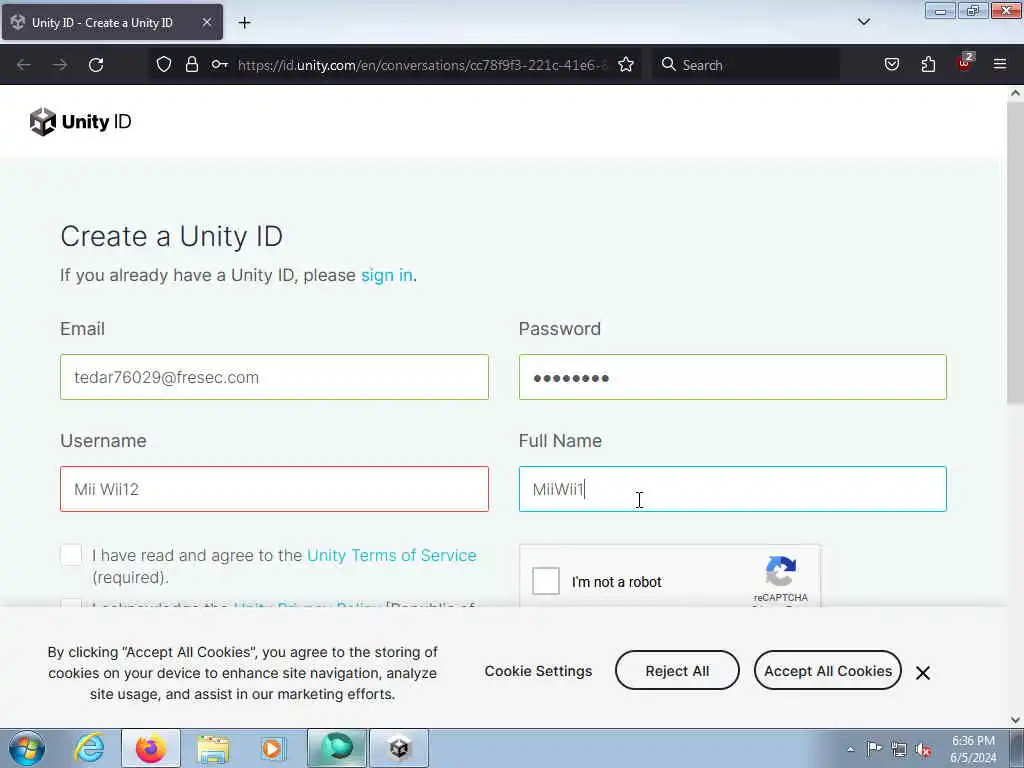
Task: Go forward using the browser forward arrow
Action: tap(60, 65)
